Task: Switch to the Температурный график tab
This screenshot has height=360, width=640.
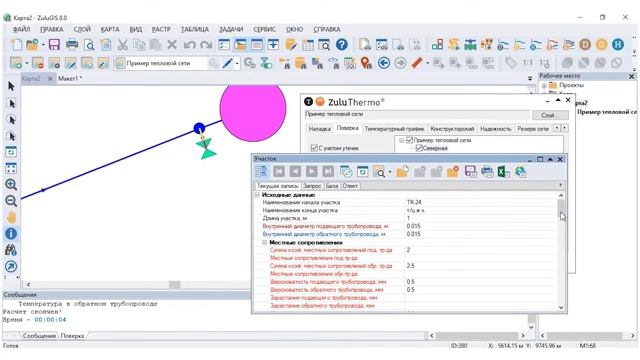Action: point(394,129)
